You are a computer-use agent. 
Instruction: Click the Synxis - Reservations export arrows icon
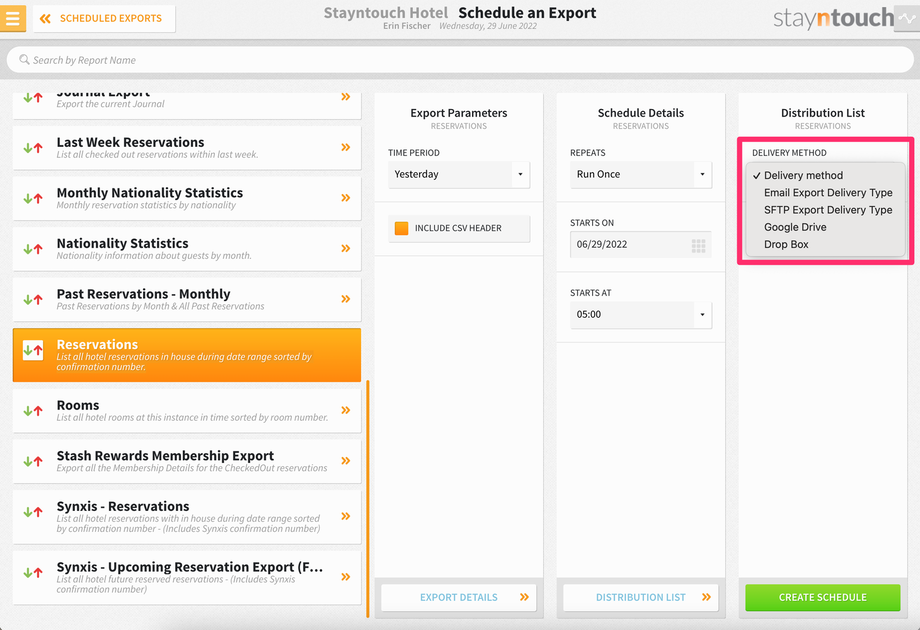(x=33, y=512)
